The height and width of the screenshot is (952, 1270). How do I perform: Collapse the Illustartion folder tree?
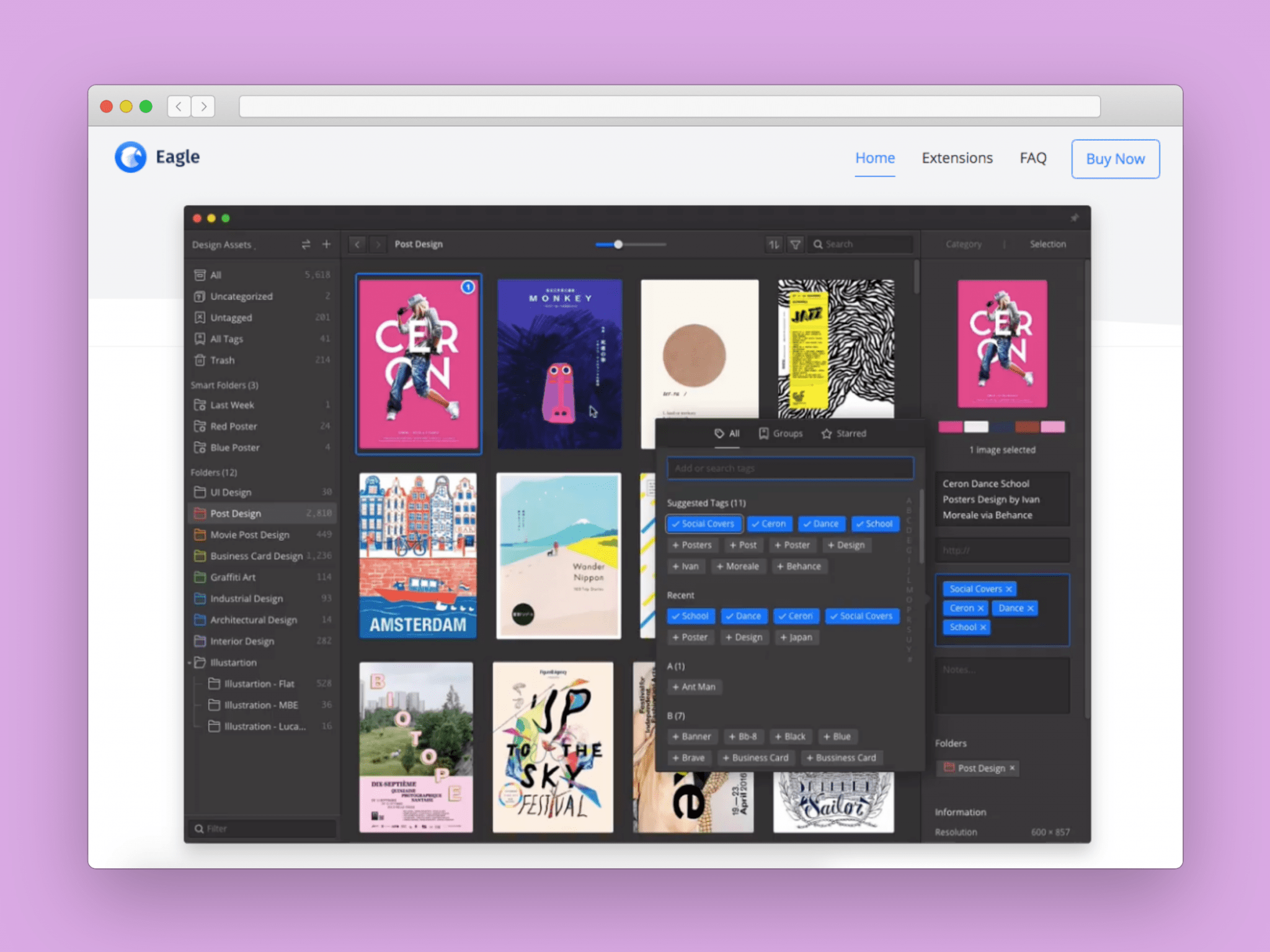pos(190,663)
